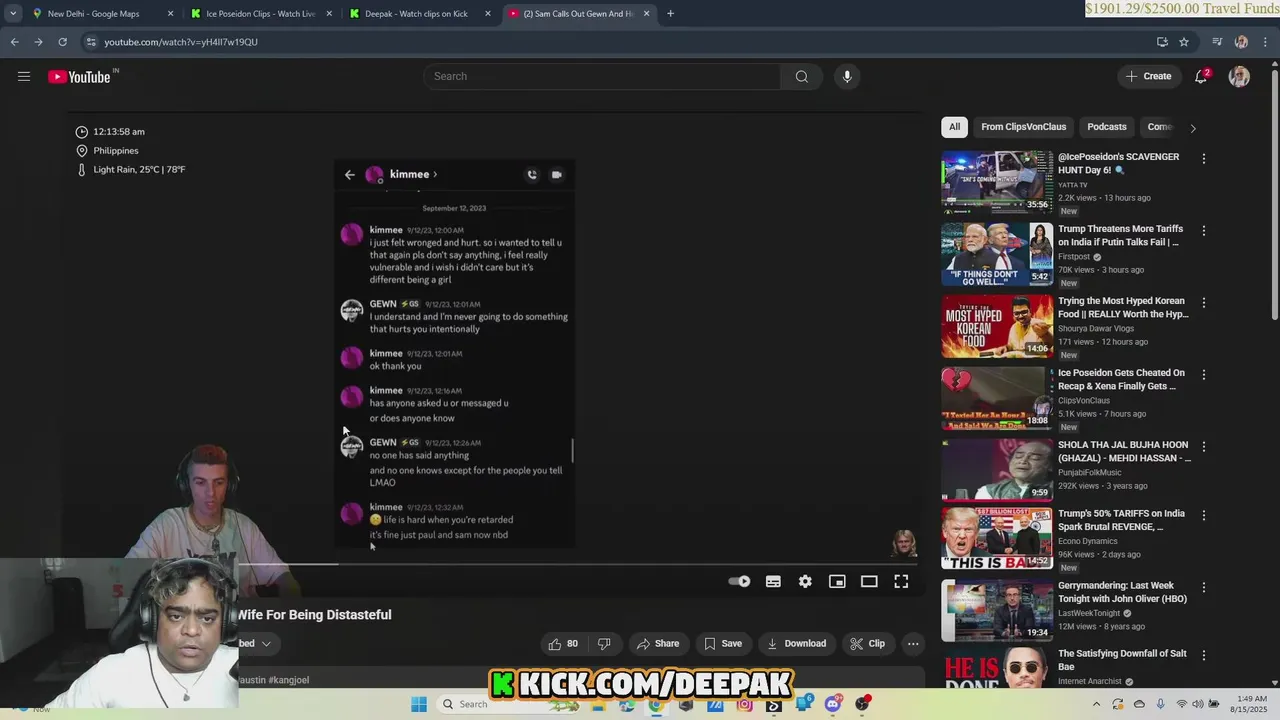Viewport: 1280px width, 720px height.
Task: Show hidden system tray icons
Action: [x=1097, y=704]
